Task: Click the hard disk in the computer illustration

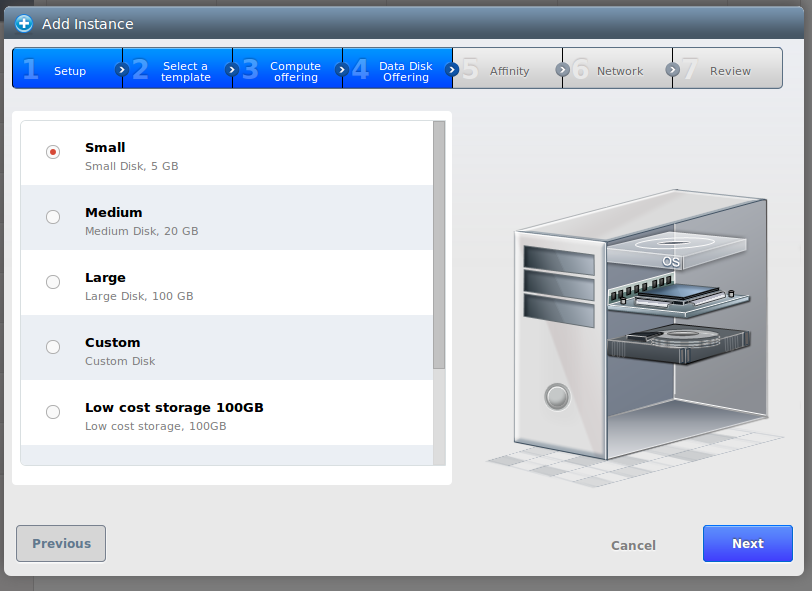Action: [x=679, y=343]
